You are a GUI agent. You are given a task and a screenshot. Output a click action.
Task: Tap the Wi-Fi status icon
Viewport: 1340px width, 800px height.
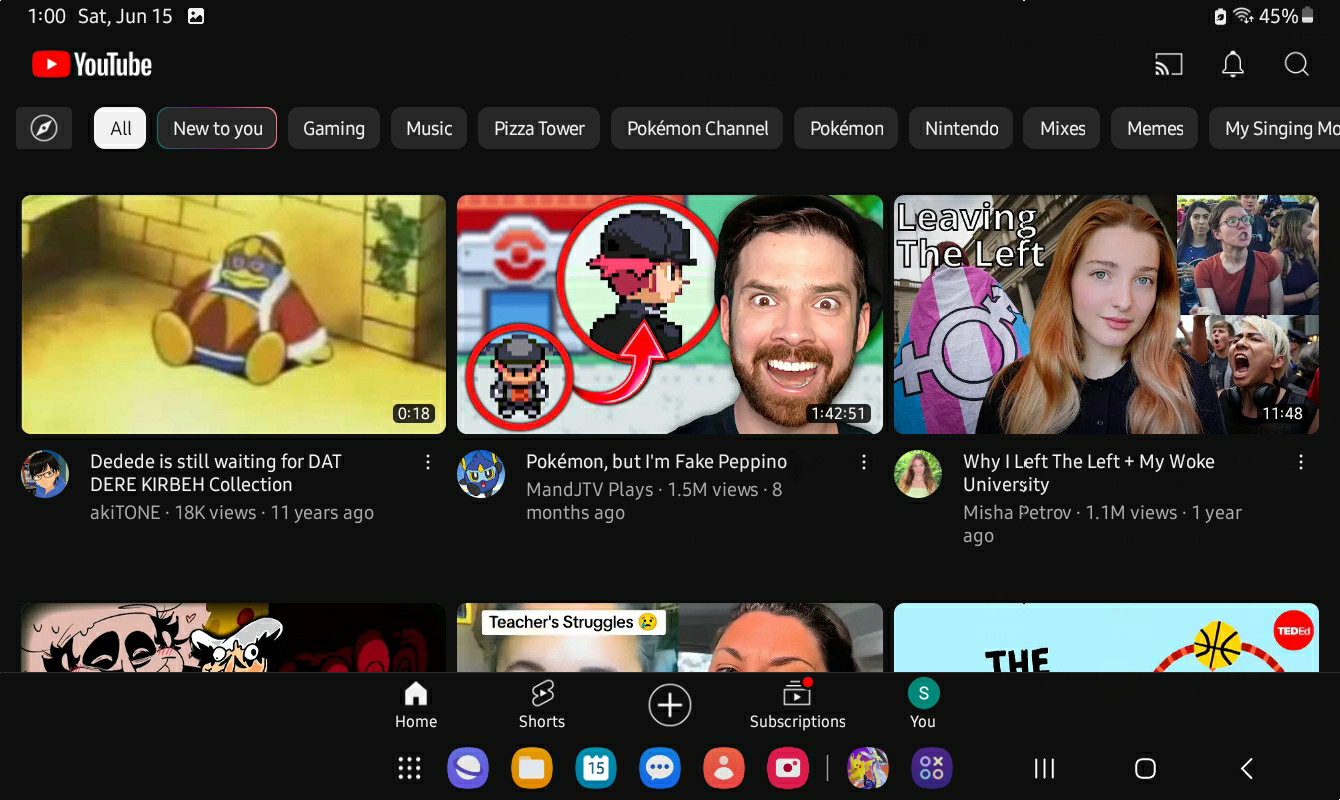click(x=1244, y=16)
